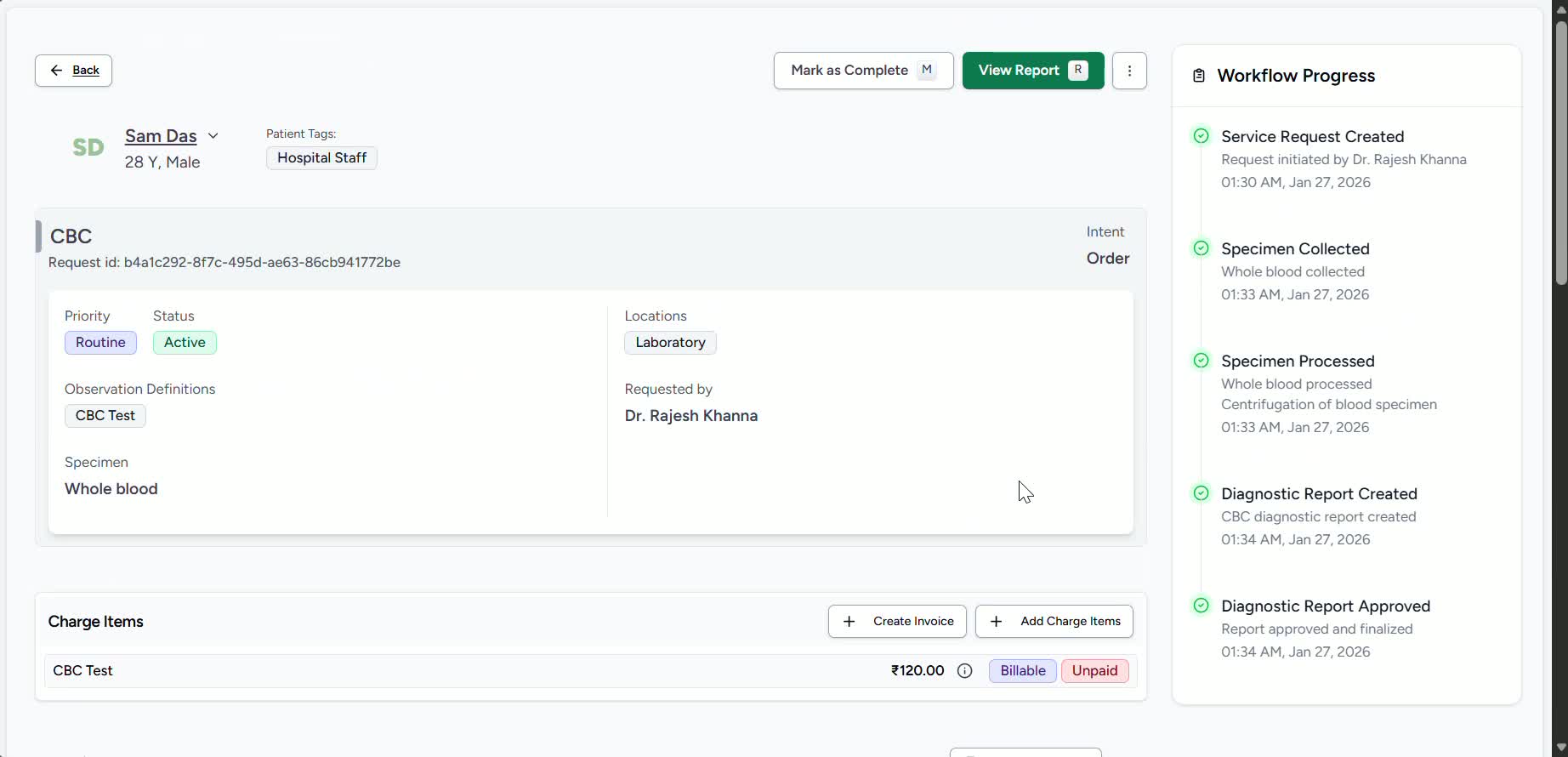The image size is (1568, 757).
Task: Click Diagnostic Report Approved check icon
Action: 1201,606
